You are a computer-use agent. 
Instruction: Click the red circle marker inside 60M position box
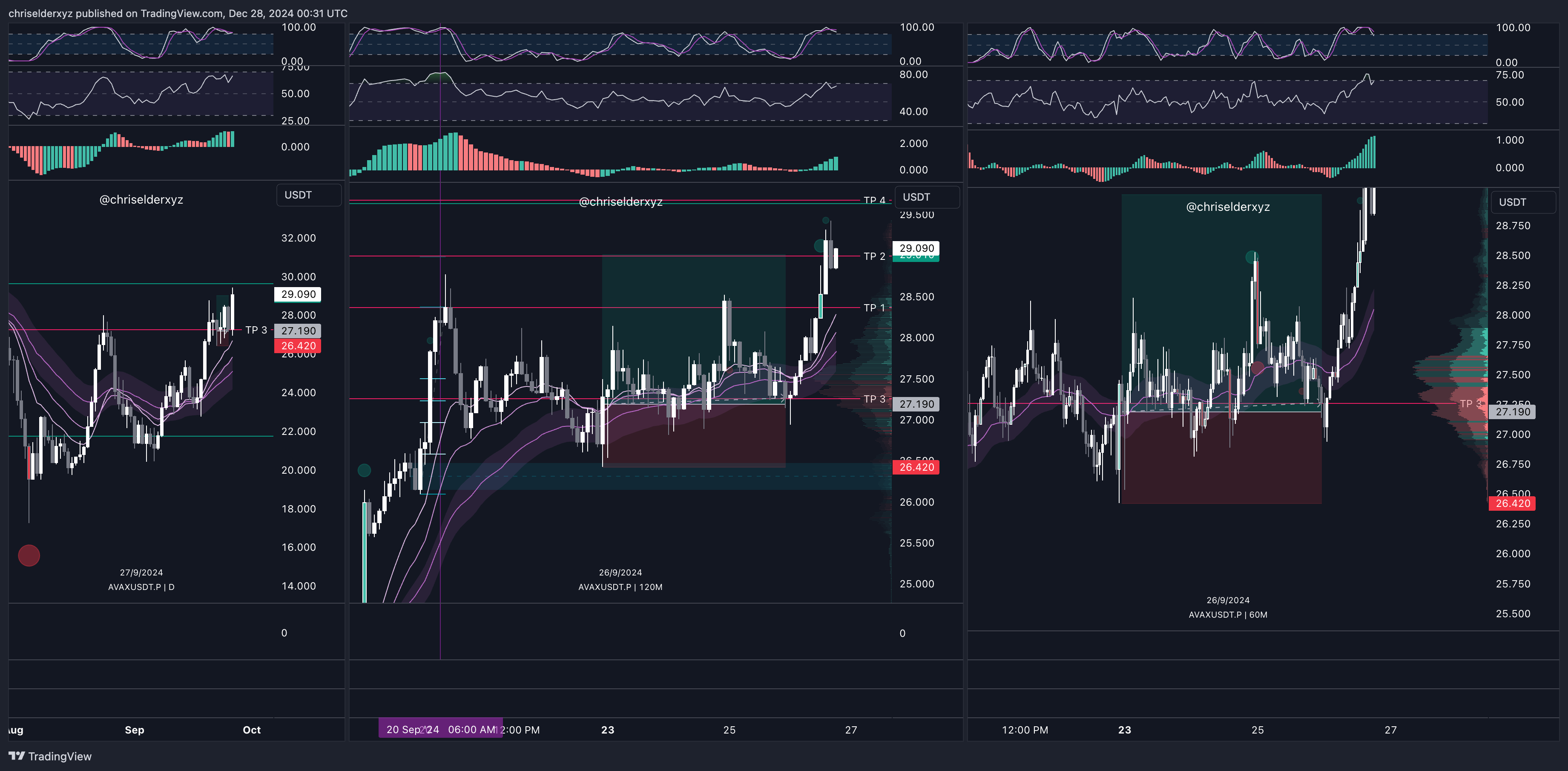(x=1258, y=368)
